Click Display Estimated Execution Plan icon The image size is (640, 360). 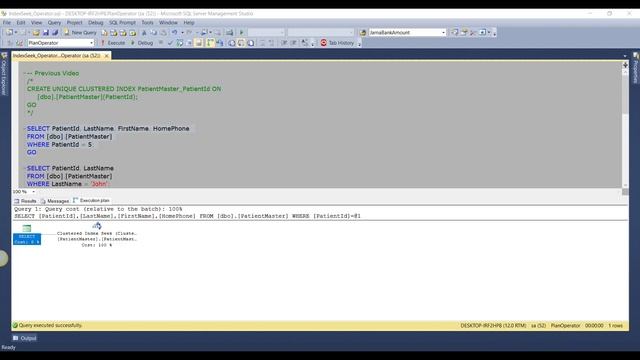point(180,43)
